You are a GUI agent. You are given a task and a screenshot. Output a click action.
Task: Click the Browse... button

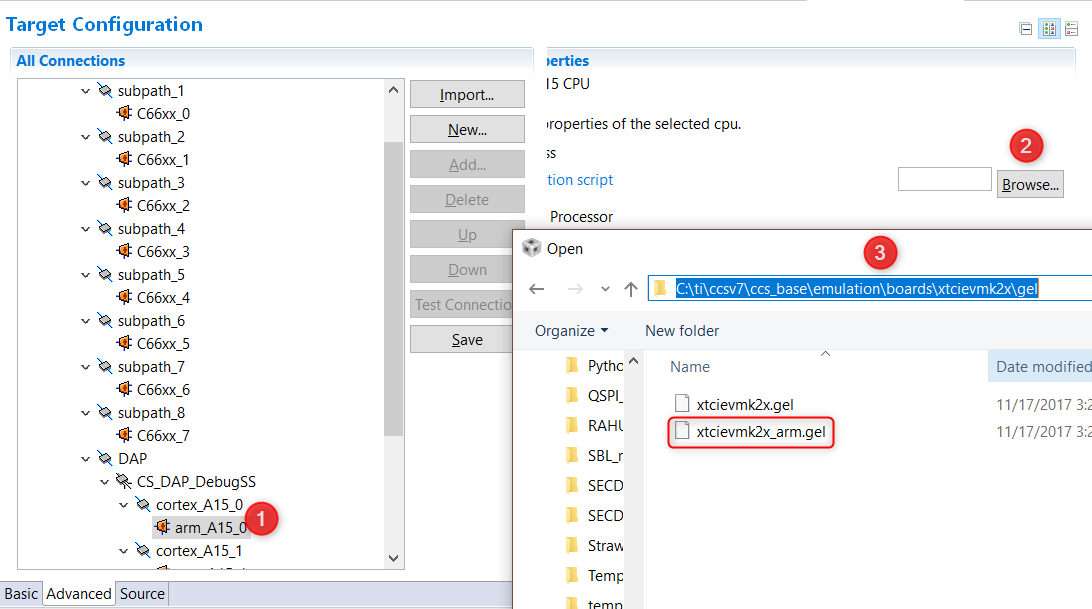tap(1030, 184)
